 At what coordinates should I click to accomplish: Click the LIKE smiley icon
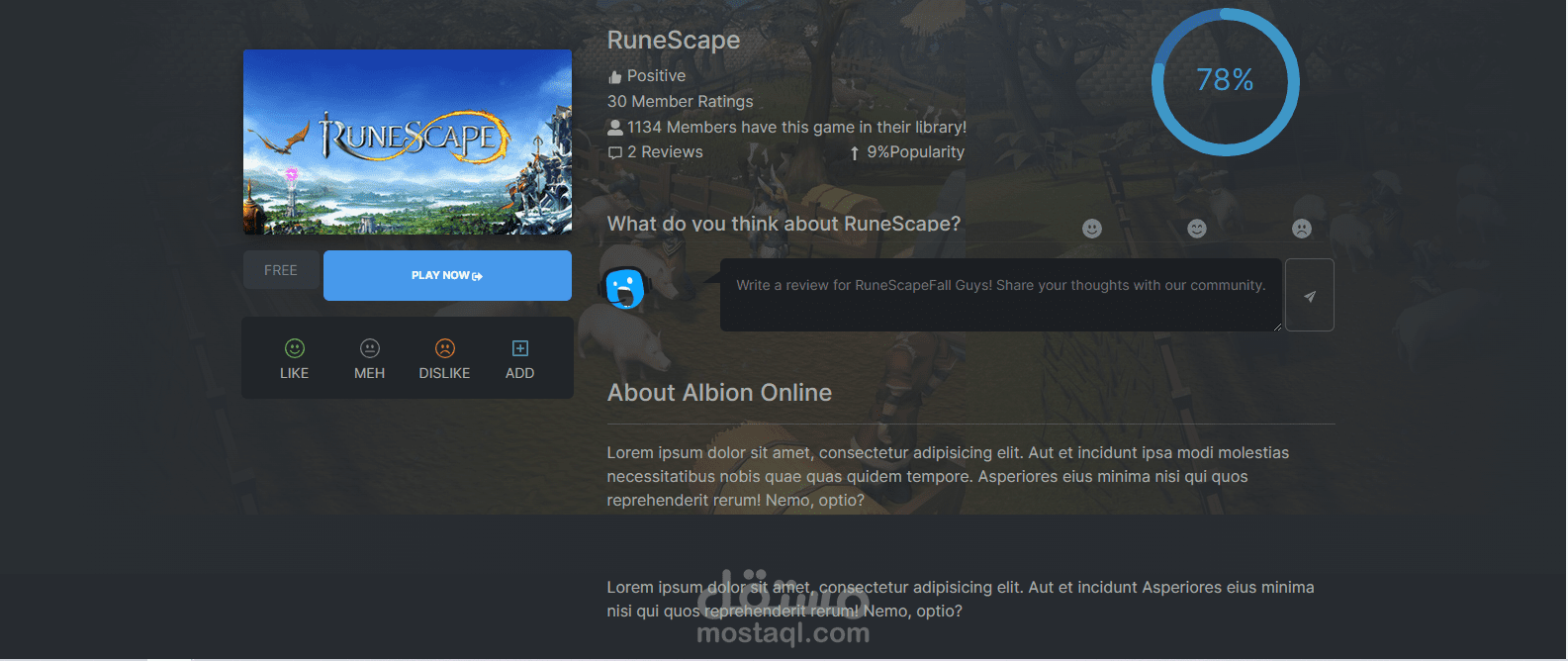295,348
